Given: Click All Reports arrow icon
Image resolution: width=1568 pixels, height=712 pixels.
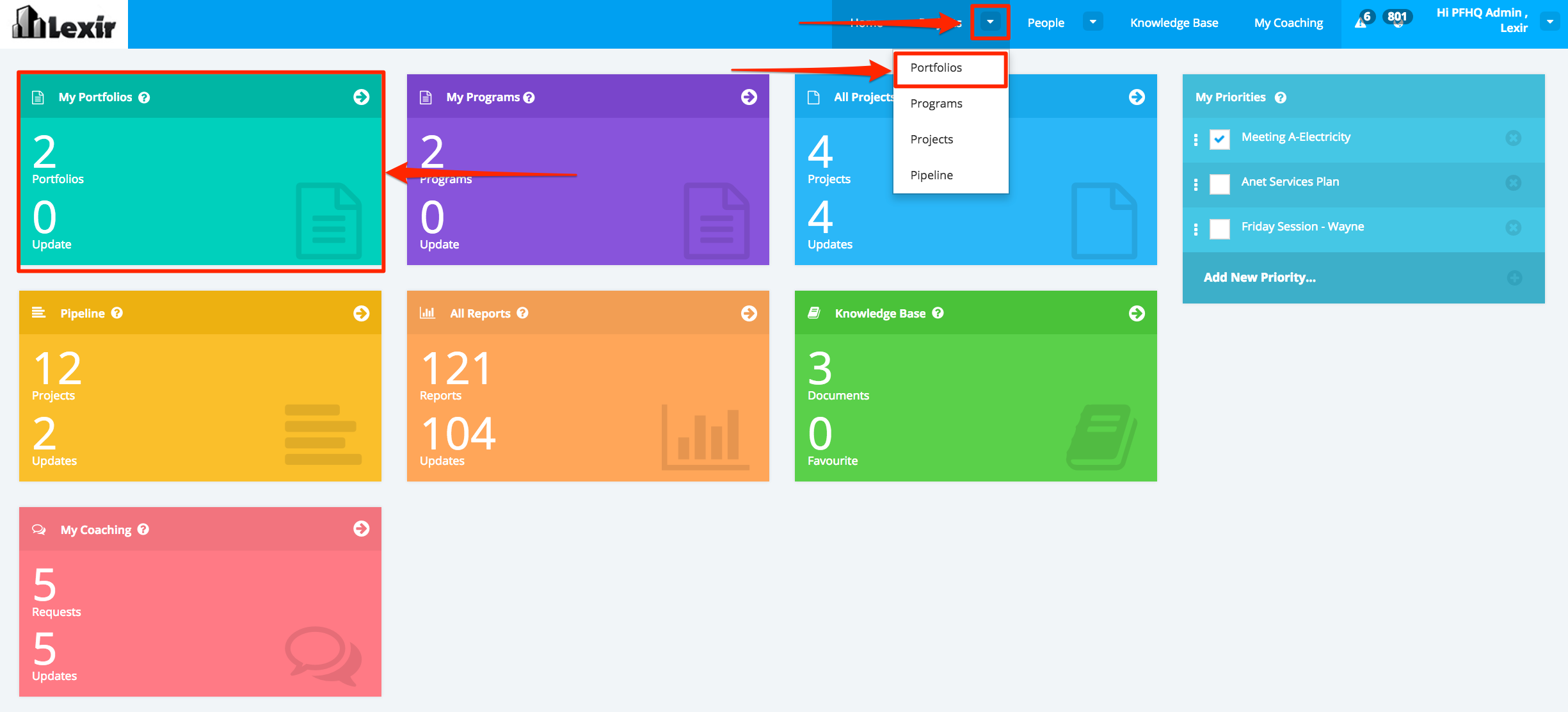Looking at the screenshot, I should (x=749, y=313).
